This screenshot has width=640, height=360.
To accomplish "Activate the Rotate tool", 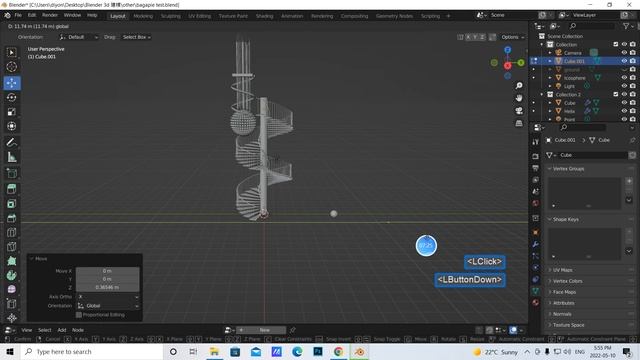I will pyautogui.click(x=12, y=98).
